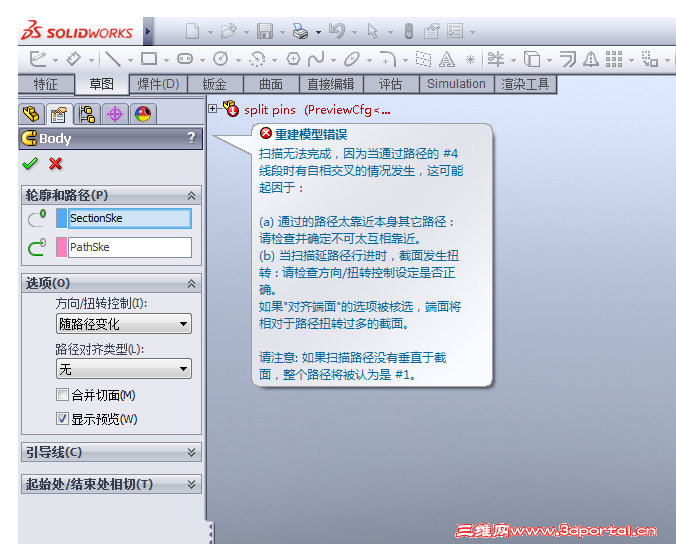The width and height of the screenshot is (676, 544).
Task: Click the New document icon
Action: (192, 31)
